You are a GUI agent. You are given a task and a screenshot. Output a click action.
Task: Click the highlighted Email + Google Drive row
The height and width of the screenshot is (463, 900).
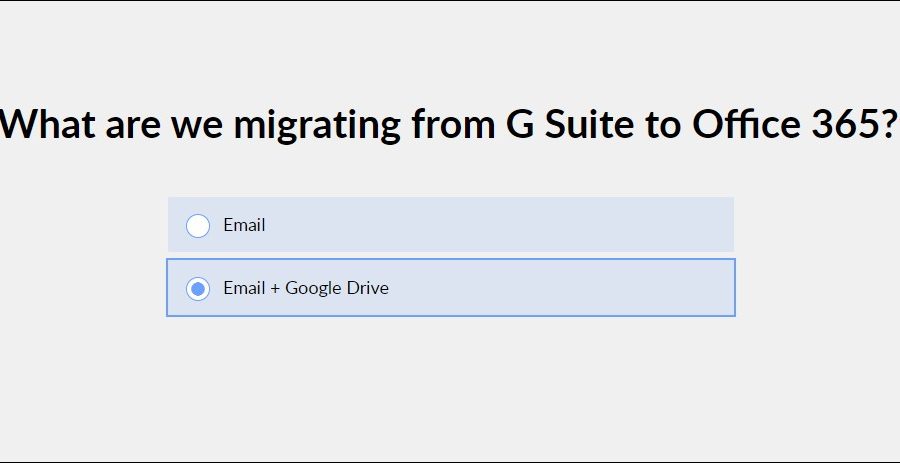click(x=450, y=288)
